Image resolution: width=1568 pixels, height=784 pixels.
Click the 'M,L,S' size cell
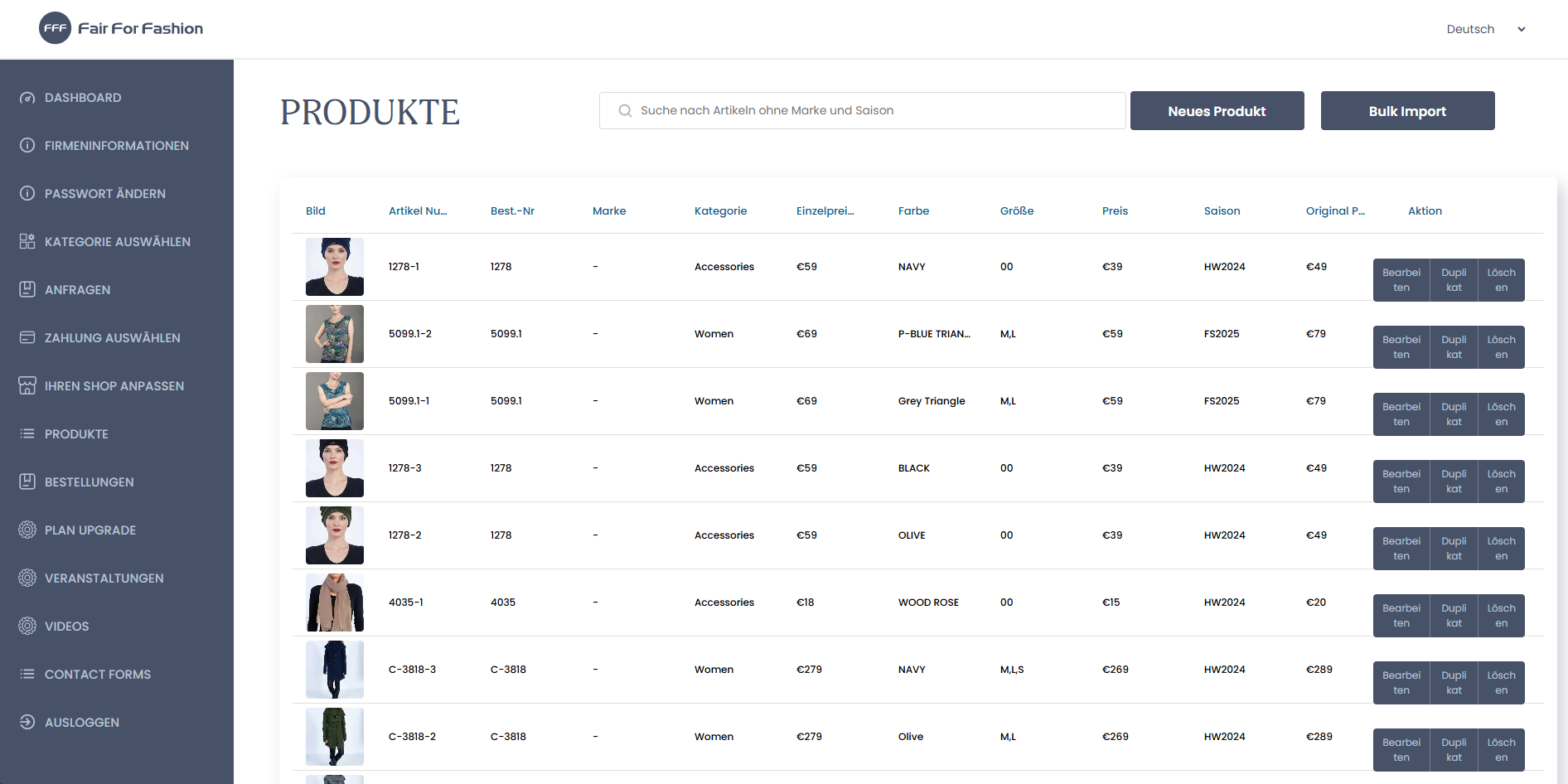[x=1012, y=670]
